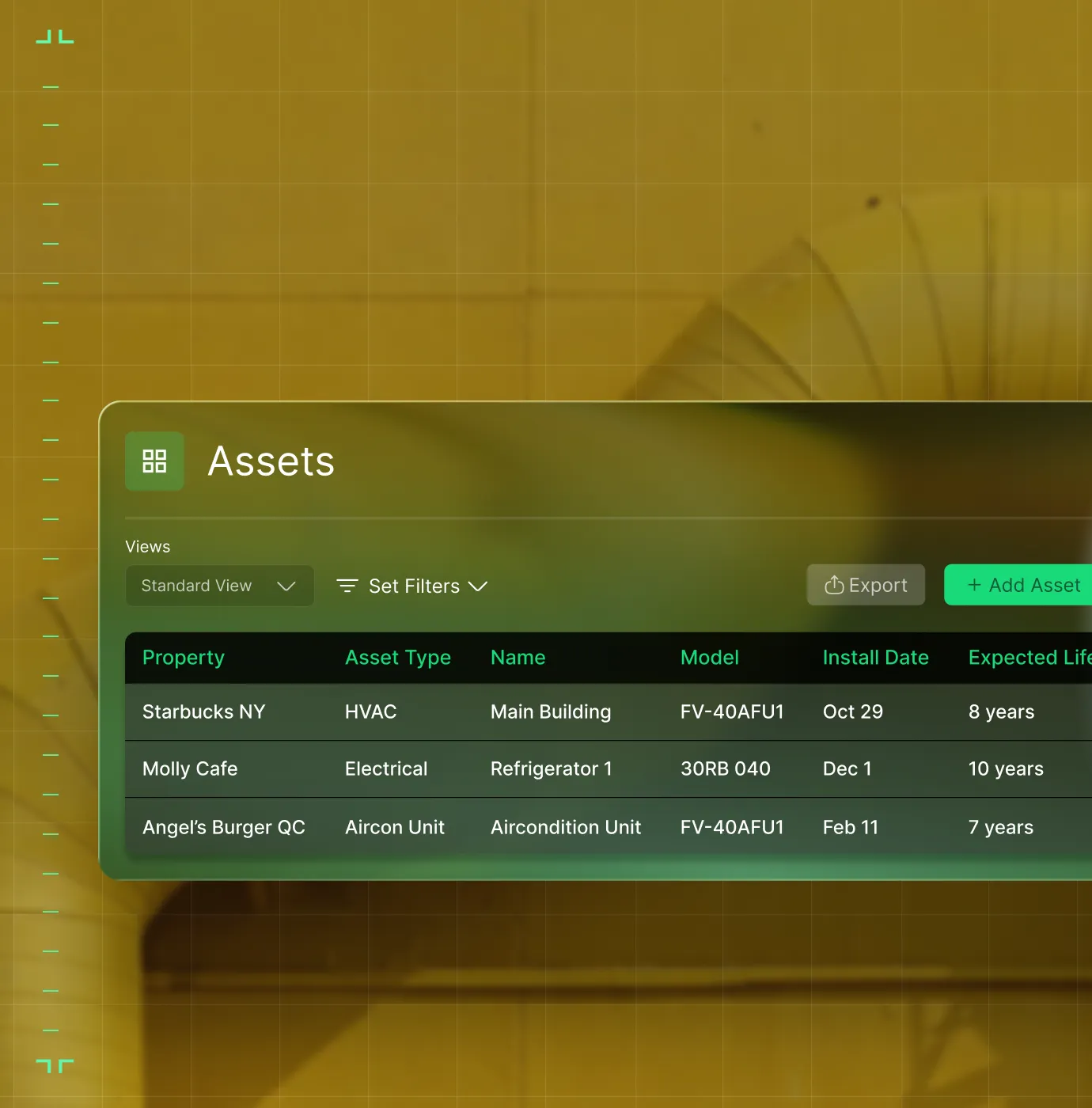The width and height of the screenshot is (1092, 1108).
Task: Click the 10 years expected life cell
Action: click(x=1007, y=768)
